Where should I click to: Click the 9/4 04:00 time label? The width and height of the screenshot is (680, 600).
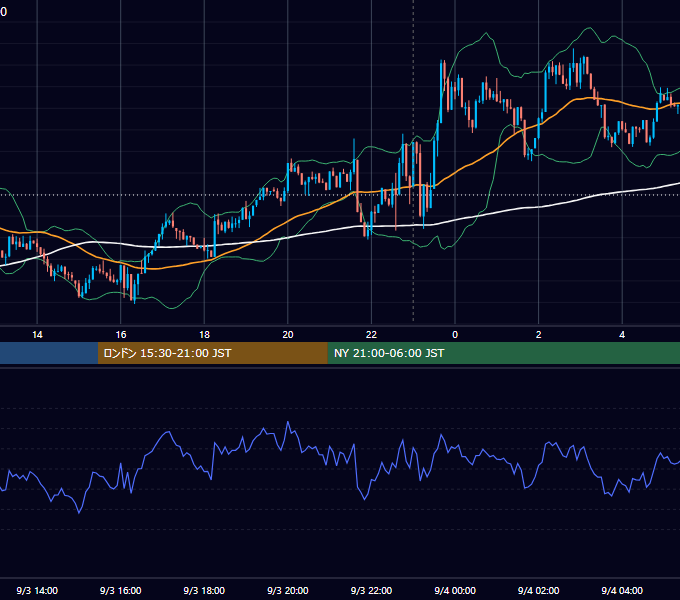[622, 590]
